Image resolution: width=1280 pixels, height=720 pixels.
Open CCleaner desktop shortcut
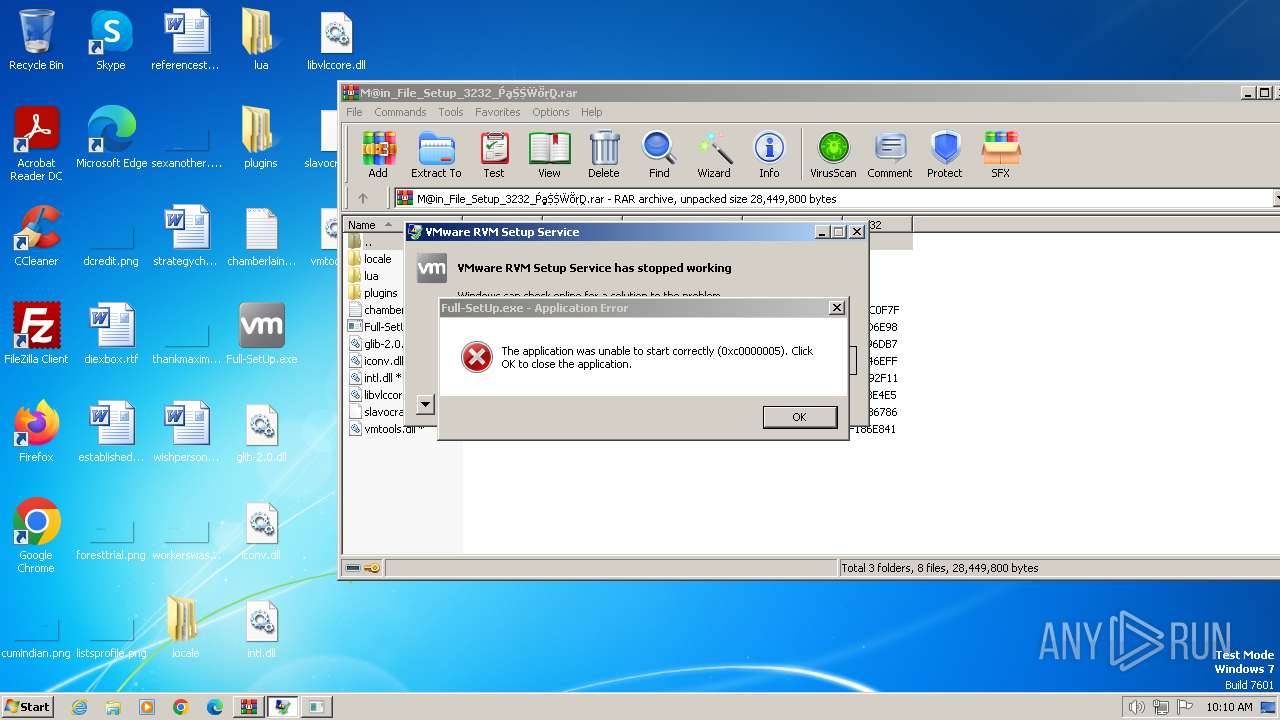tap(36, 236)
